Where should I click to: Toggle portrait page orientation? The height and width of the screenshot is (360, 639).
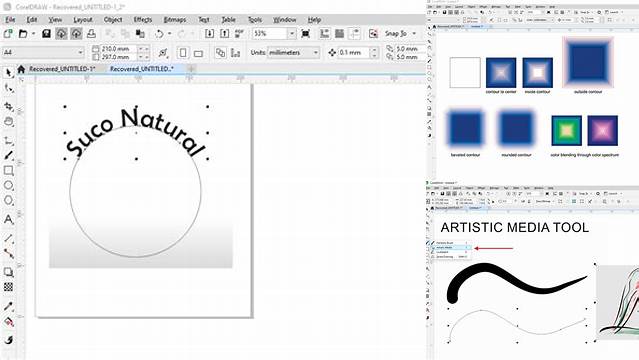(x=183, y=53)
